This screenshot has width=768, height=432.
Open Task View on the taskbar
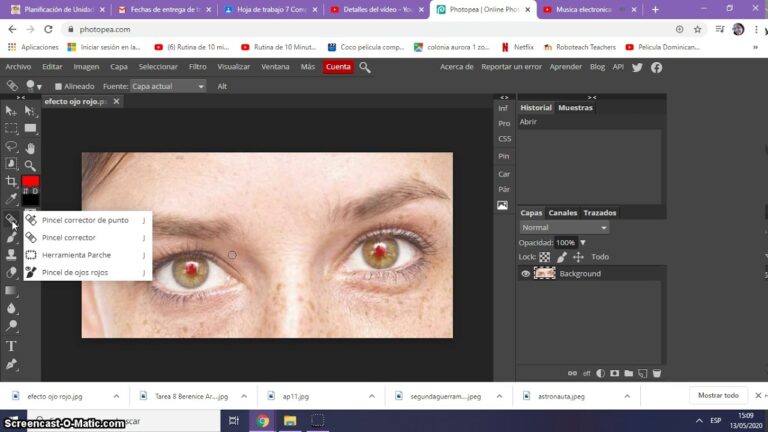click(x=234, y=421)
